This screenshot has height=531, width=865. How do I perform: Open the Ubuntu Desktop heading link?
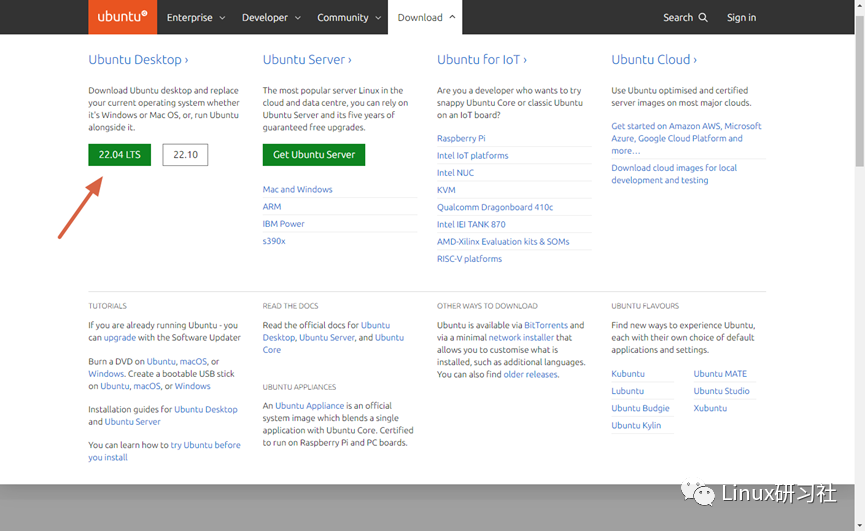138,60
